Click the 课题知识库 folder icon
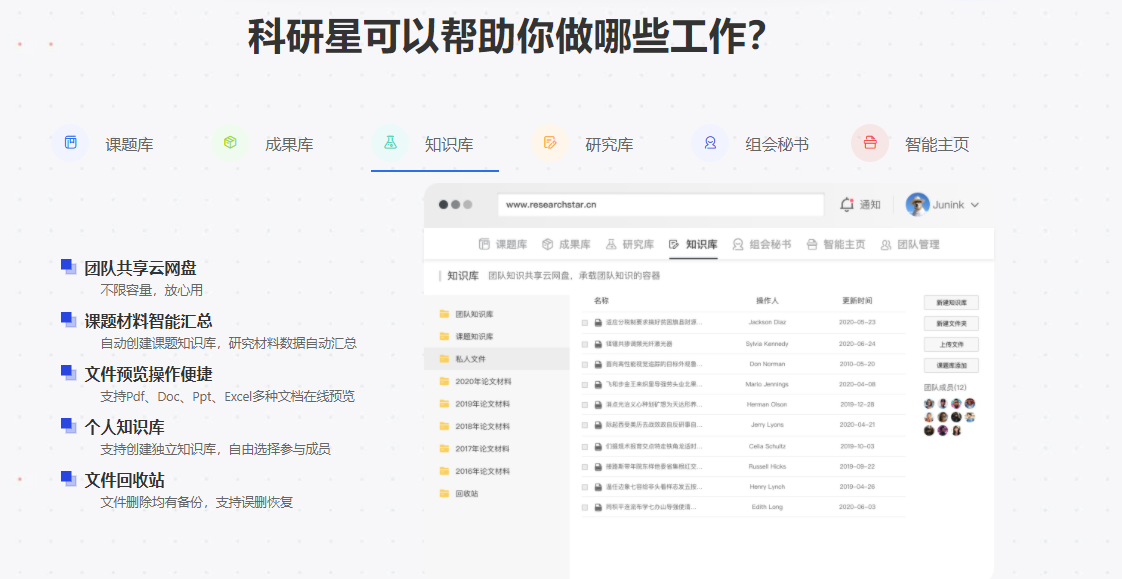This screenshot has width=1122, height=579. (x=444, y=336)
